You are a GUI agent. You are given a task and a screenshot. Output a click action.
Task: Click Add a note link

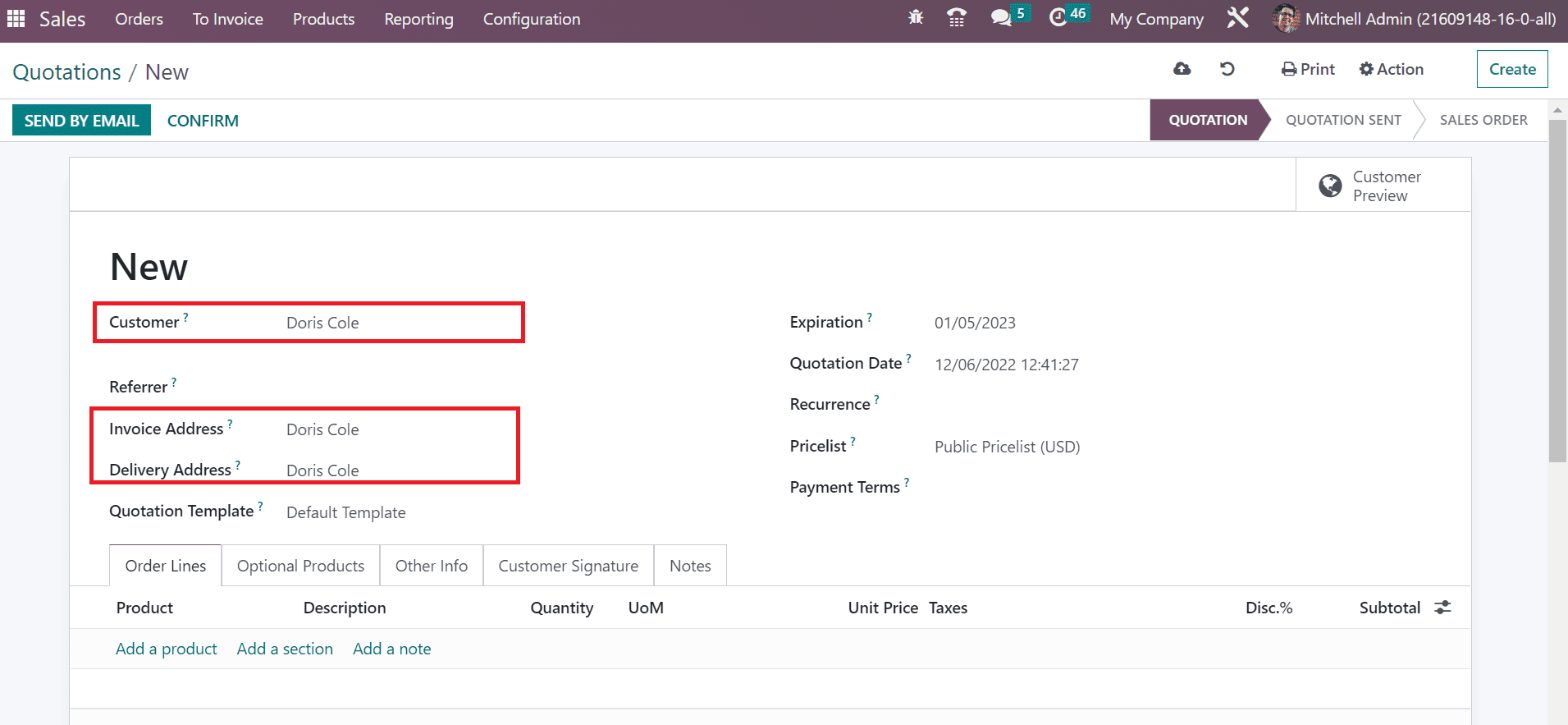392,649
